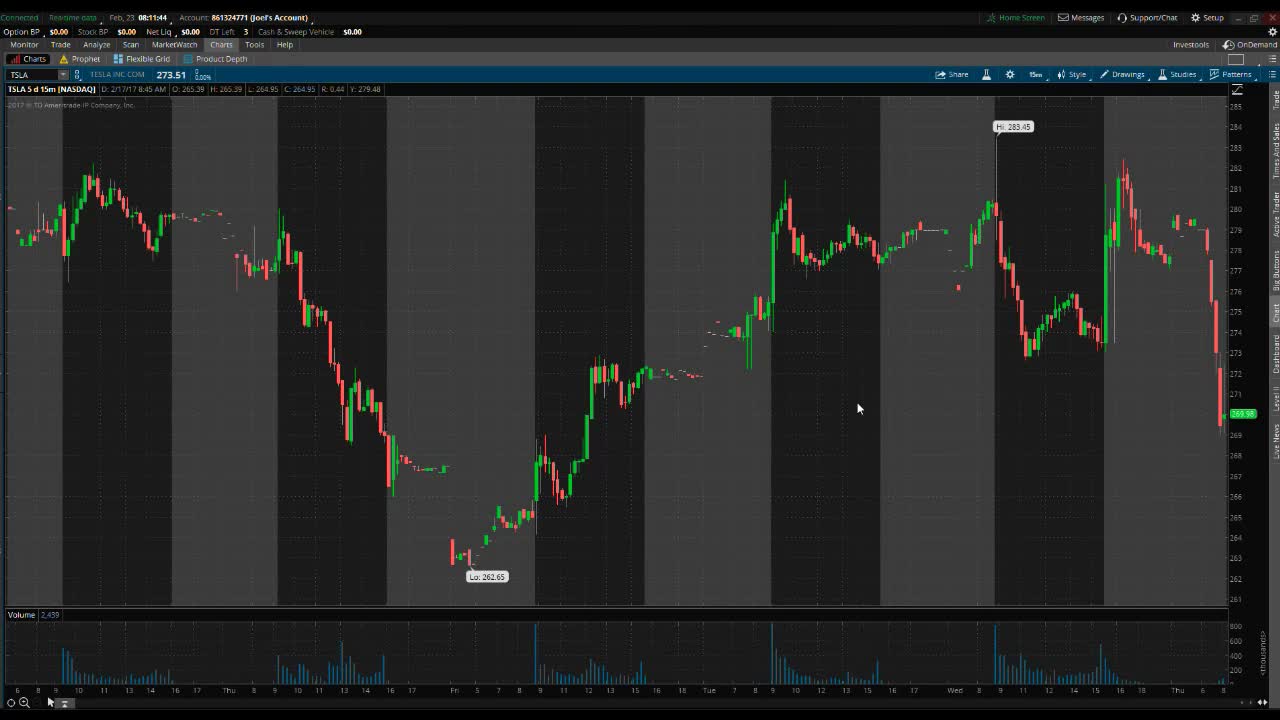Open the Trade side panel tab
The width and height of the screenshot is (1280, 720).
coord(1275,100)
